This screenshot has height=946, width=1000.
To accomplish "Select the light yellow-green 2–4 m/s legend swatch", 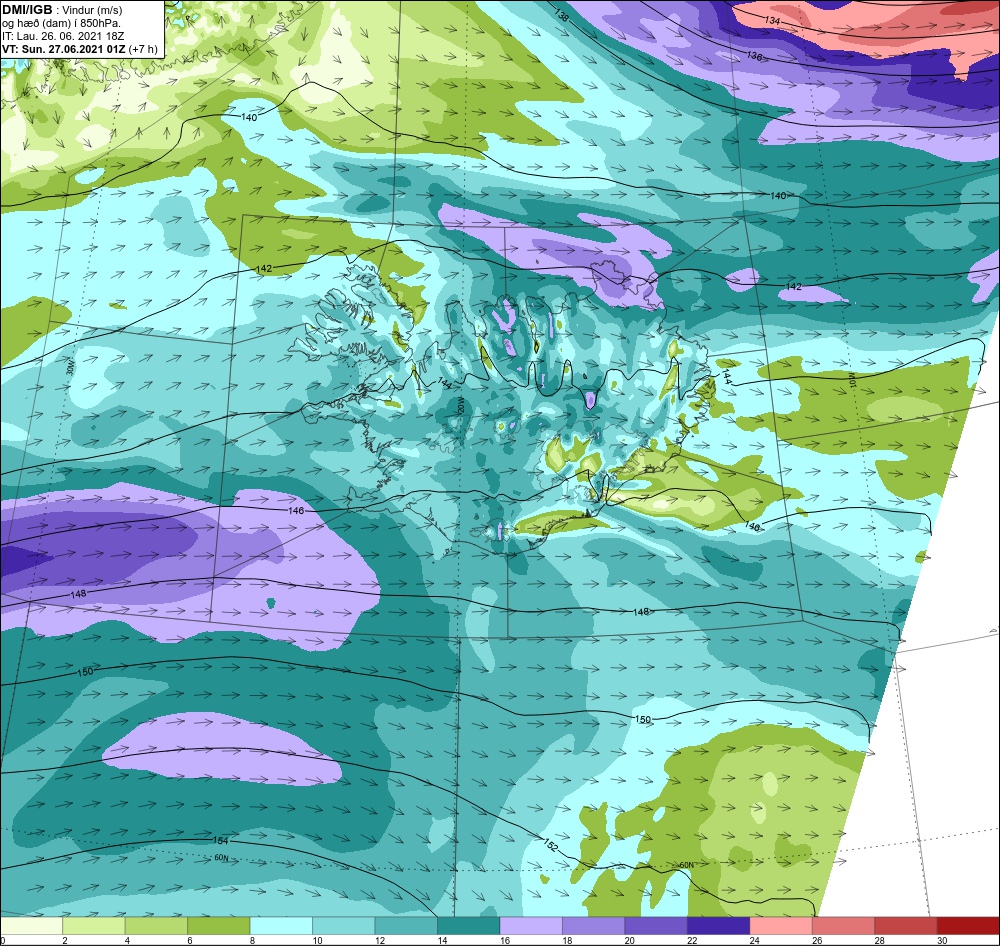I will pyautogui.click(x=94, y=926).
